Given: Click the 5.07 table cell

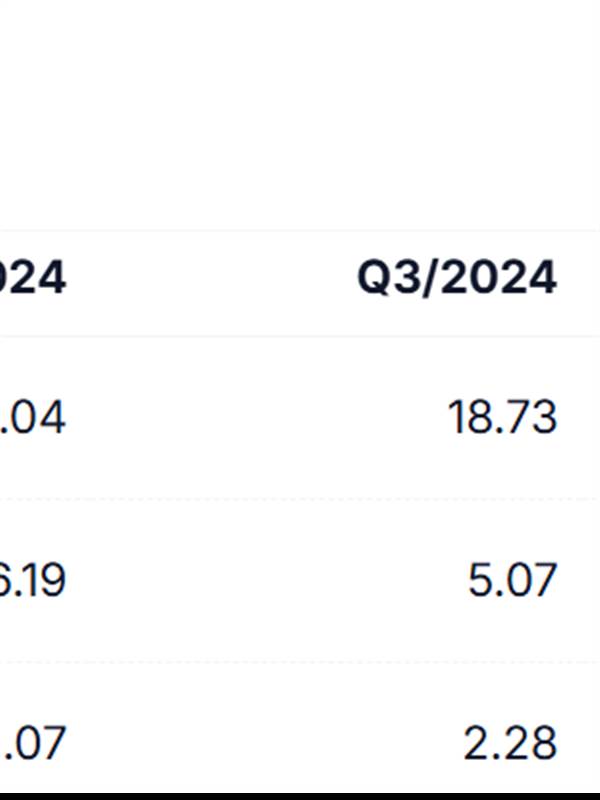Looking at the screenshot, I should (x=511, y=580).
